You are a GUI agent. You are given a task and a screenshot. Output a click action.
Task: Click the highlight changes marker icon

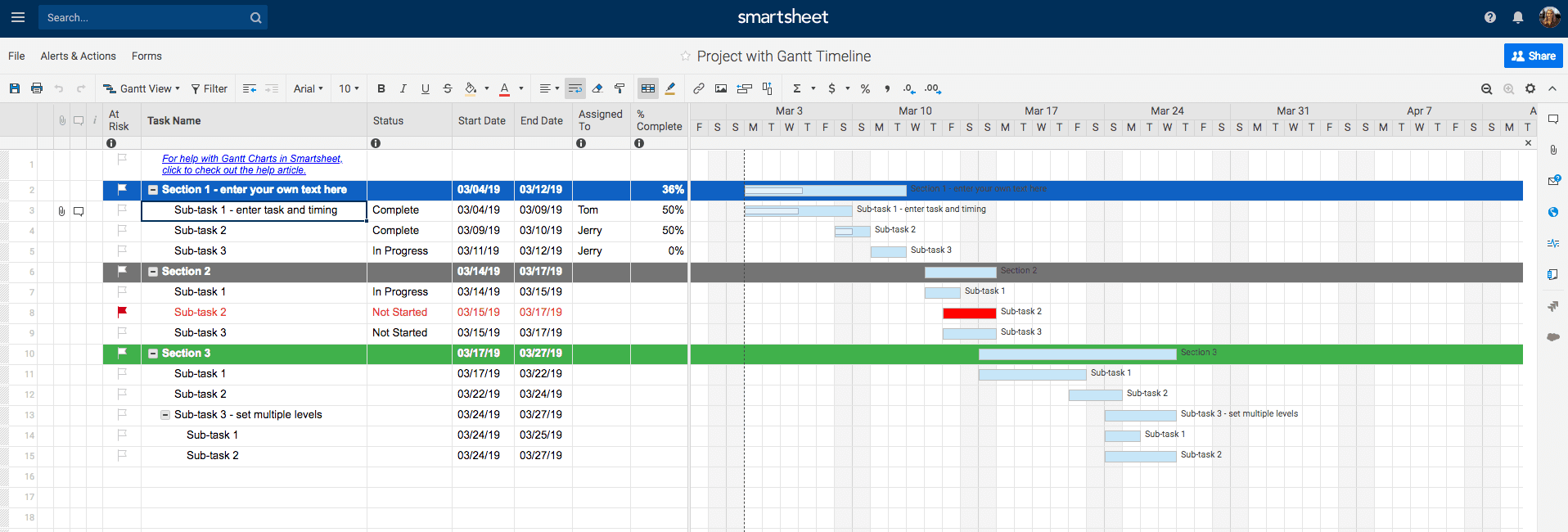(670, 88)
